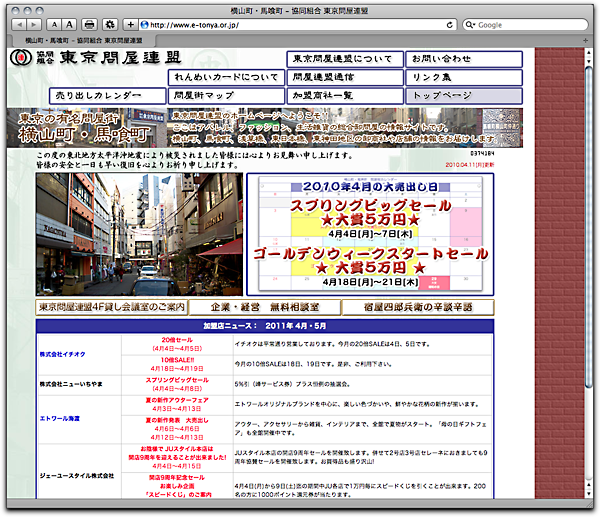Image resolution: width=600 pixels, height=517 pixels.
Task: Open お問い合わせ menu item
Action: pyautogui.click(x=464, y=59)
